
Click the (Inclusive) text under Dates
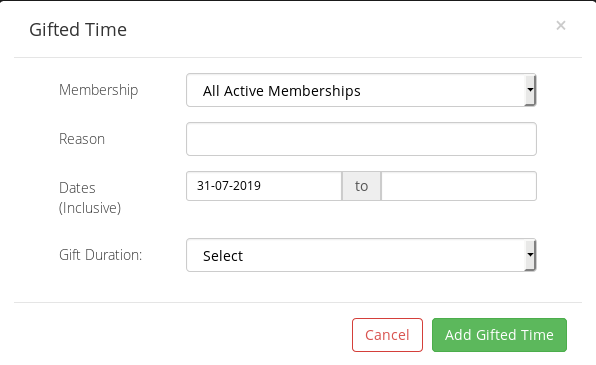[x=90, y=208]
